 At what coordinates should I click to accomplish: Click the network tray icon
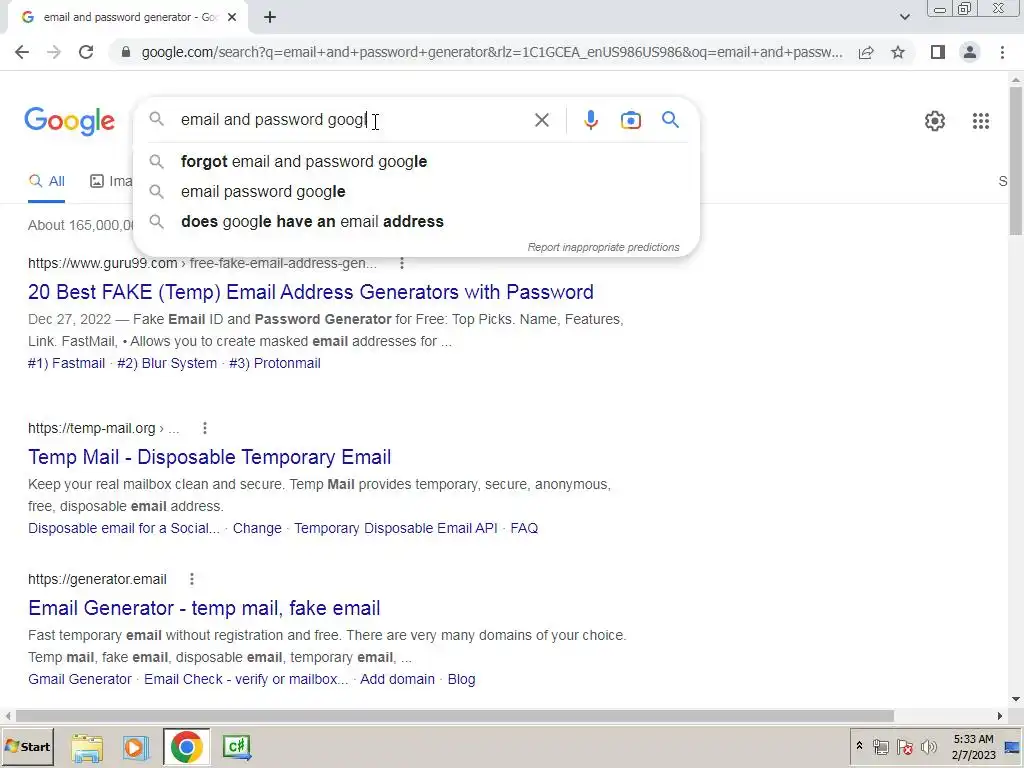[880, 746]
